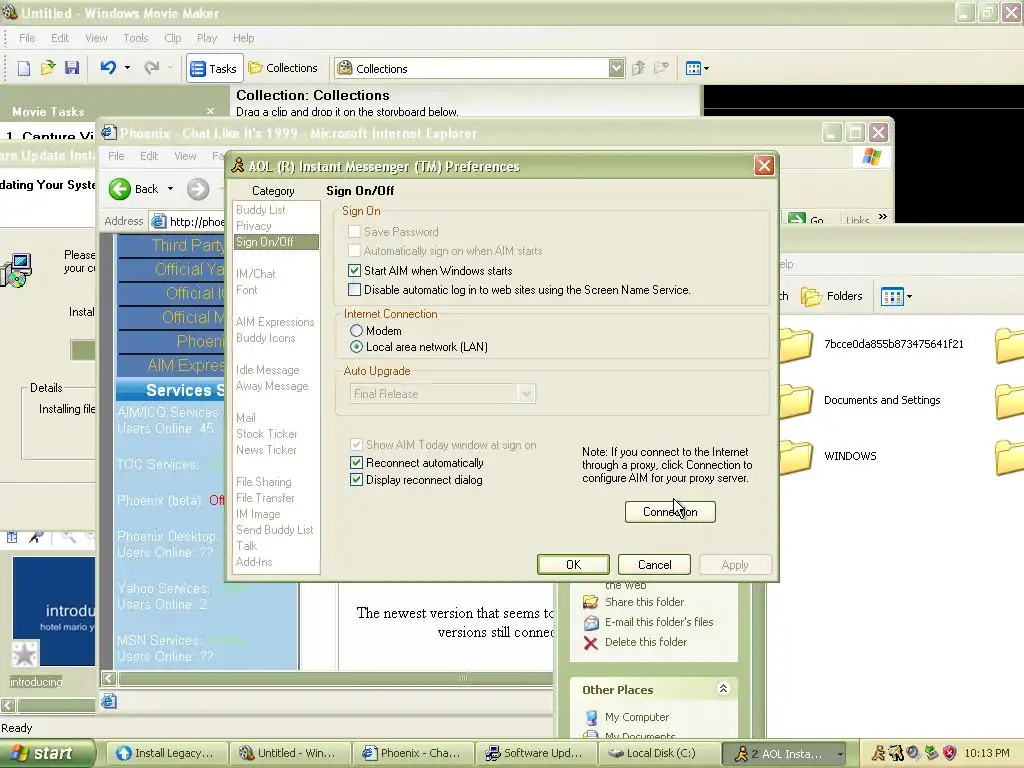Open folder 7bcce0da855b873475641f21
Image resolution: width=1024 pixels, height=768 pixels.
point(893,344)
